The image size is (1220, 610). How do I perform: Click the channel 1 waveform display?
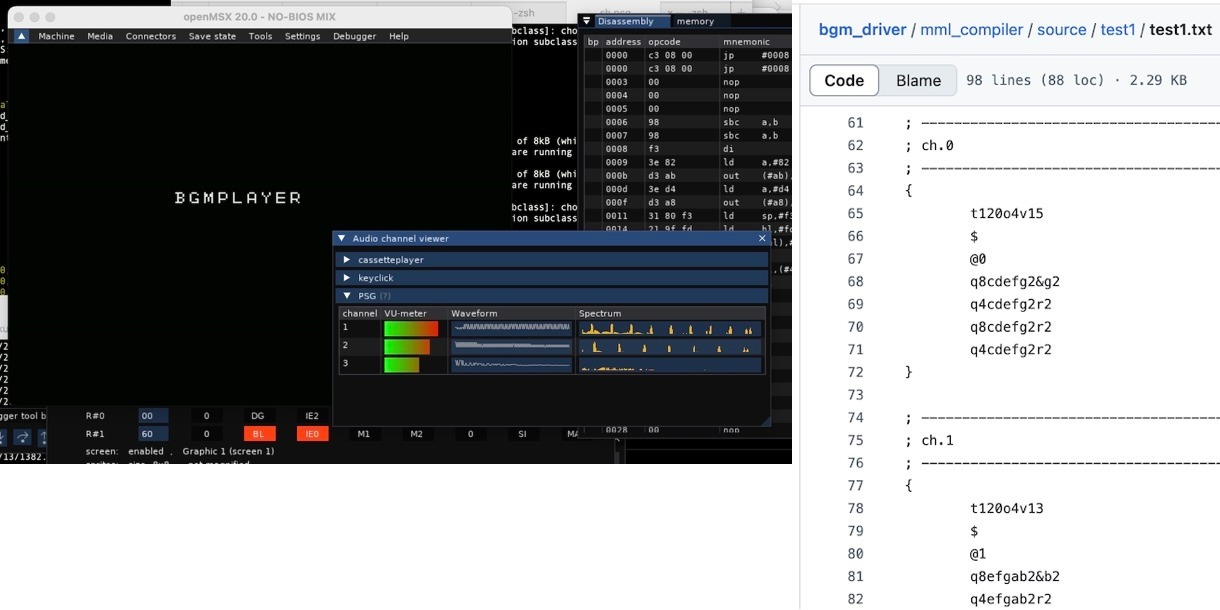(x=511, y=328)
